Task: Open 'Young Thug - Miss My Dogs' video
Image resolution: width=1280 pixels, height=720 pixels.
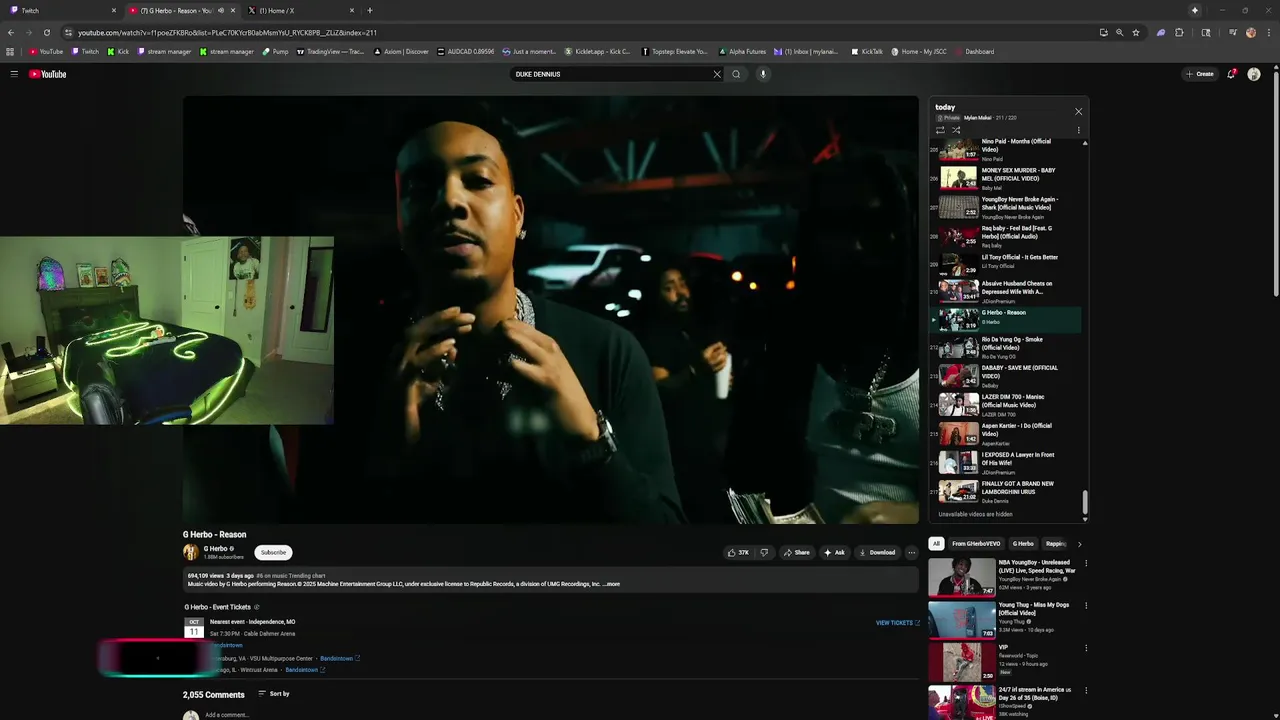Action: [x=1005, y=619]
